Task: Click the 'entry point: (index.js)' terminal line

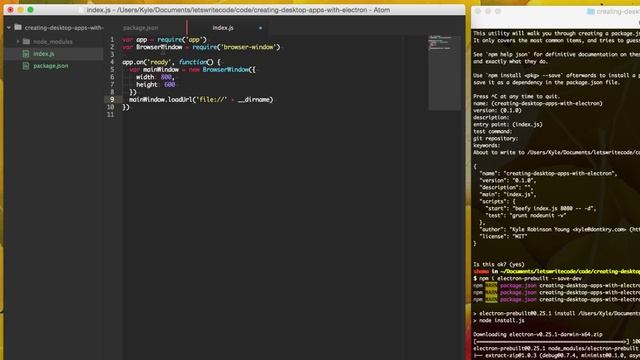Action: point(508,124)
